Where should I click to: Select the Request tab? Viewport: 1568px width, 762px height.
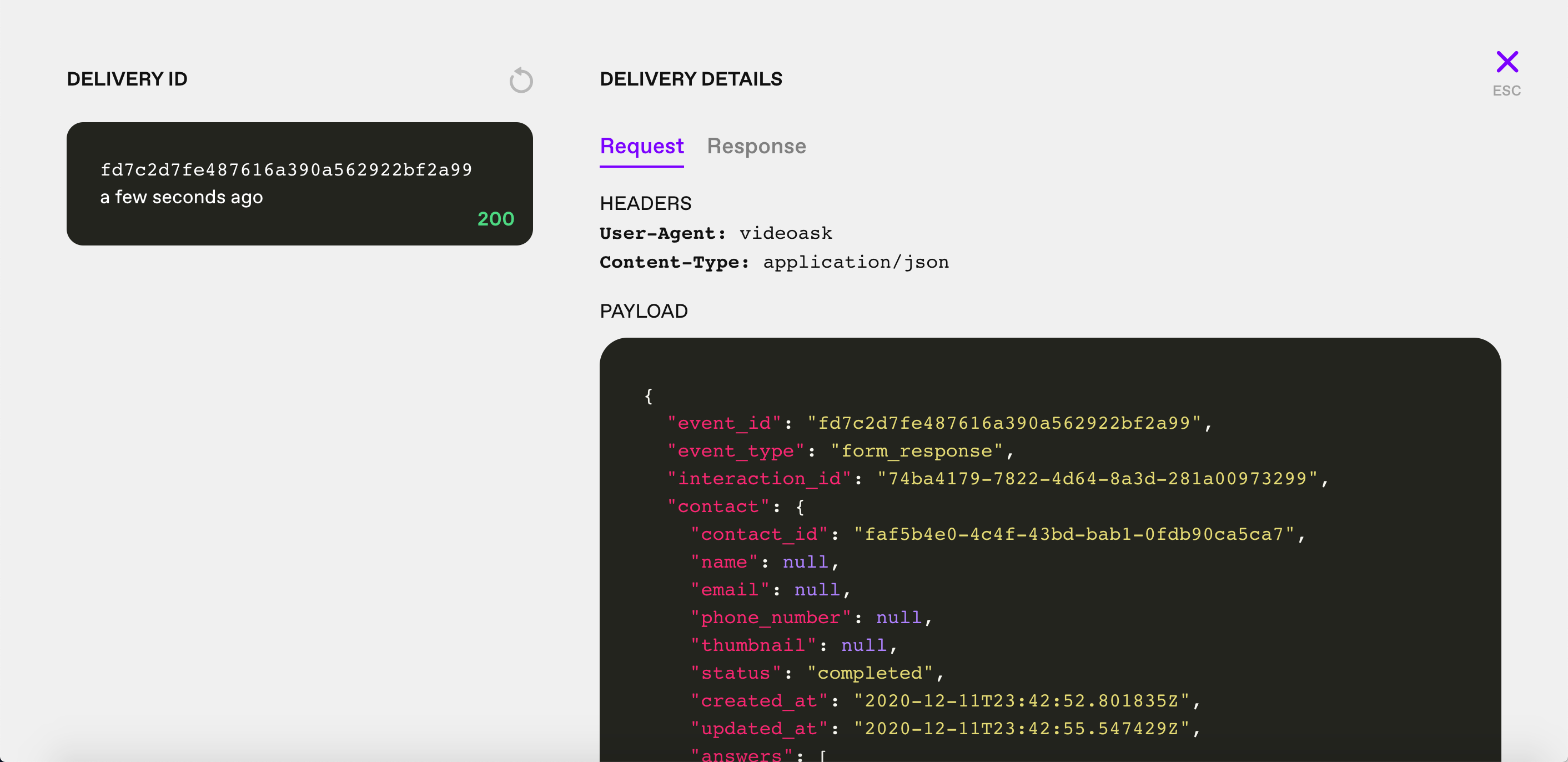click(641, 146)
